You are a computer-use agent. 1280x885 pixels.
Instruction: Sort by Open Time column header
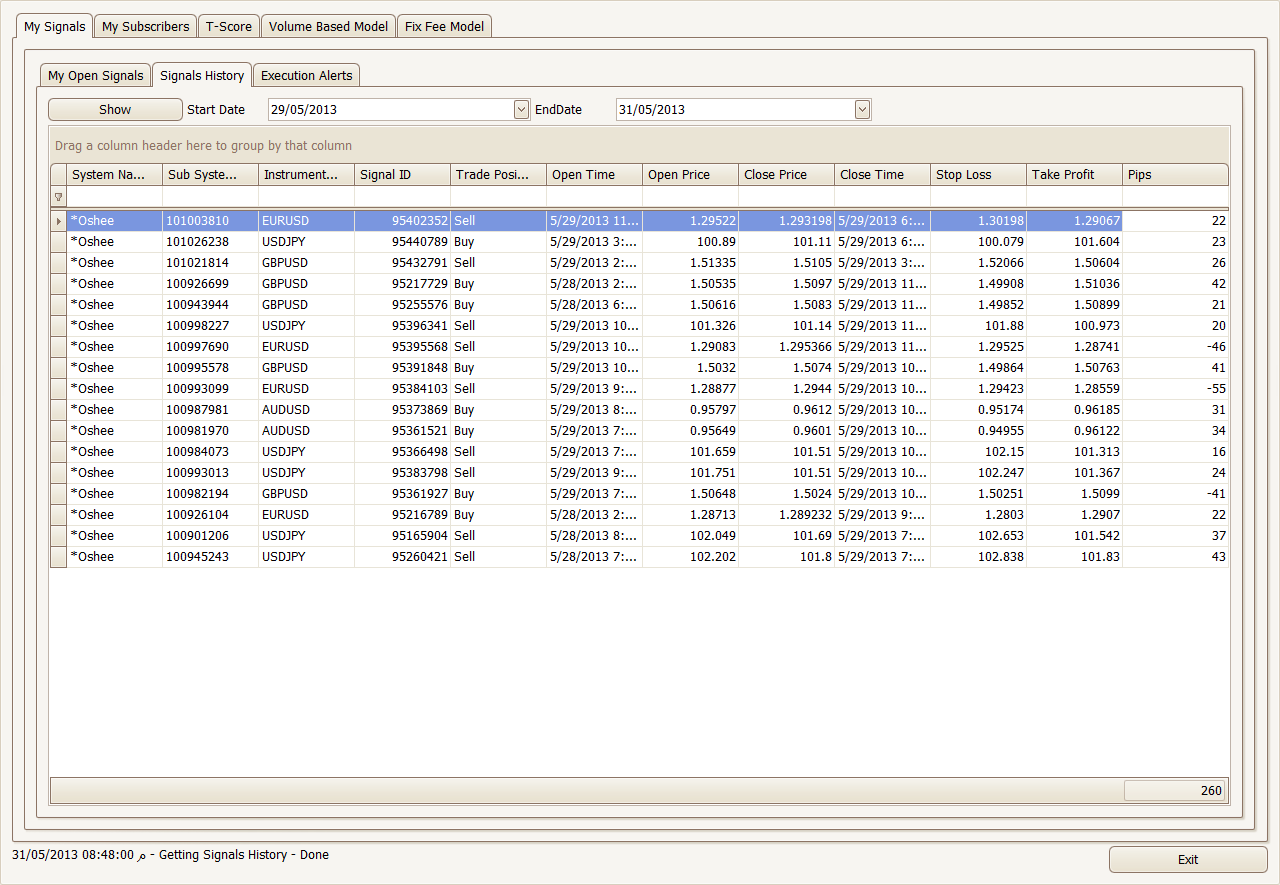click(x=594, y=175)
